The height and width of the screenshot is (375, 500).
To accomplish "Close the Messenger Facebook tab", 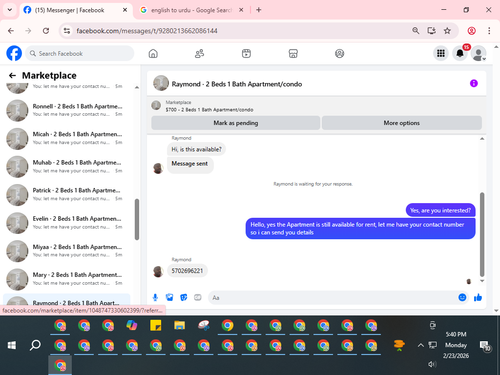I will point(125,10).
